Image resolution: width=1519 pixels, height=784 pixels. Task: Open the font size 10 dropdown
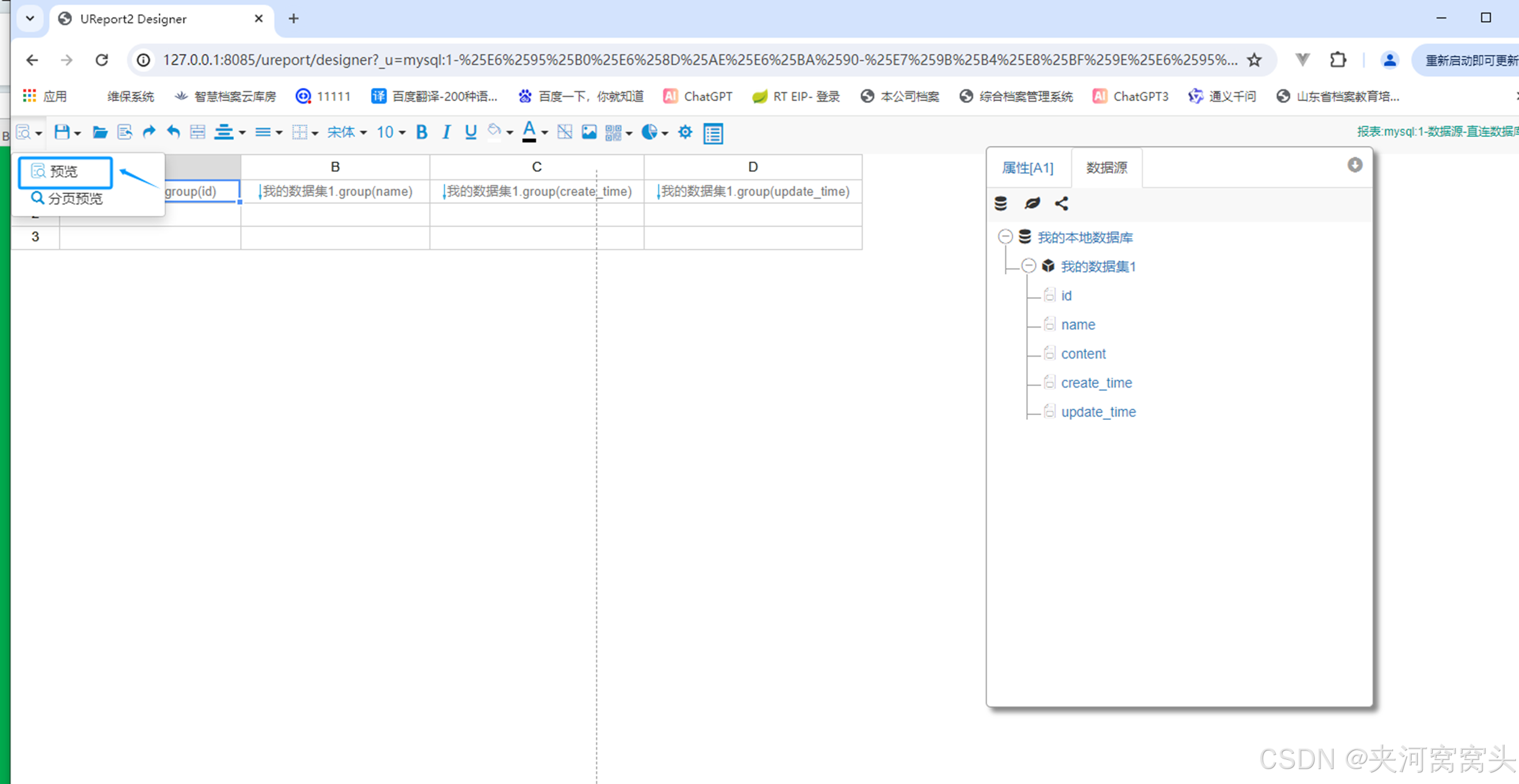click(391, 132)
